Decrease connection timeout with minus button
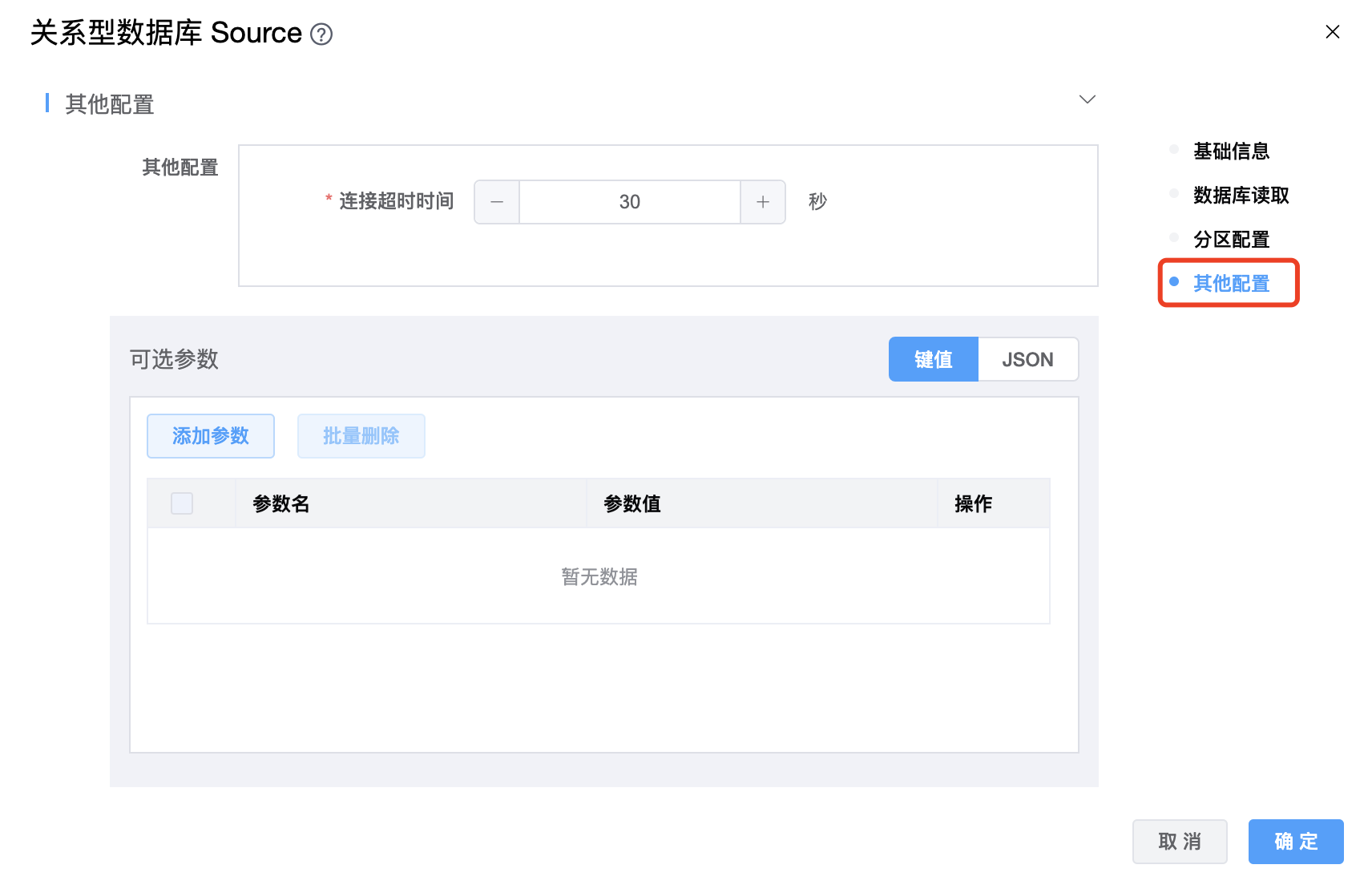Image resolution: width=1372 pixels, height=893 pixels. (x=497, y=202)
